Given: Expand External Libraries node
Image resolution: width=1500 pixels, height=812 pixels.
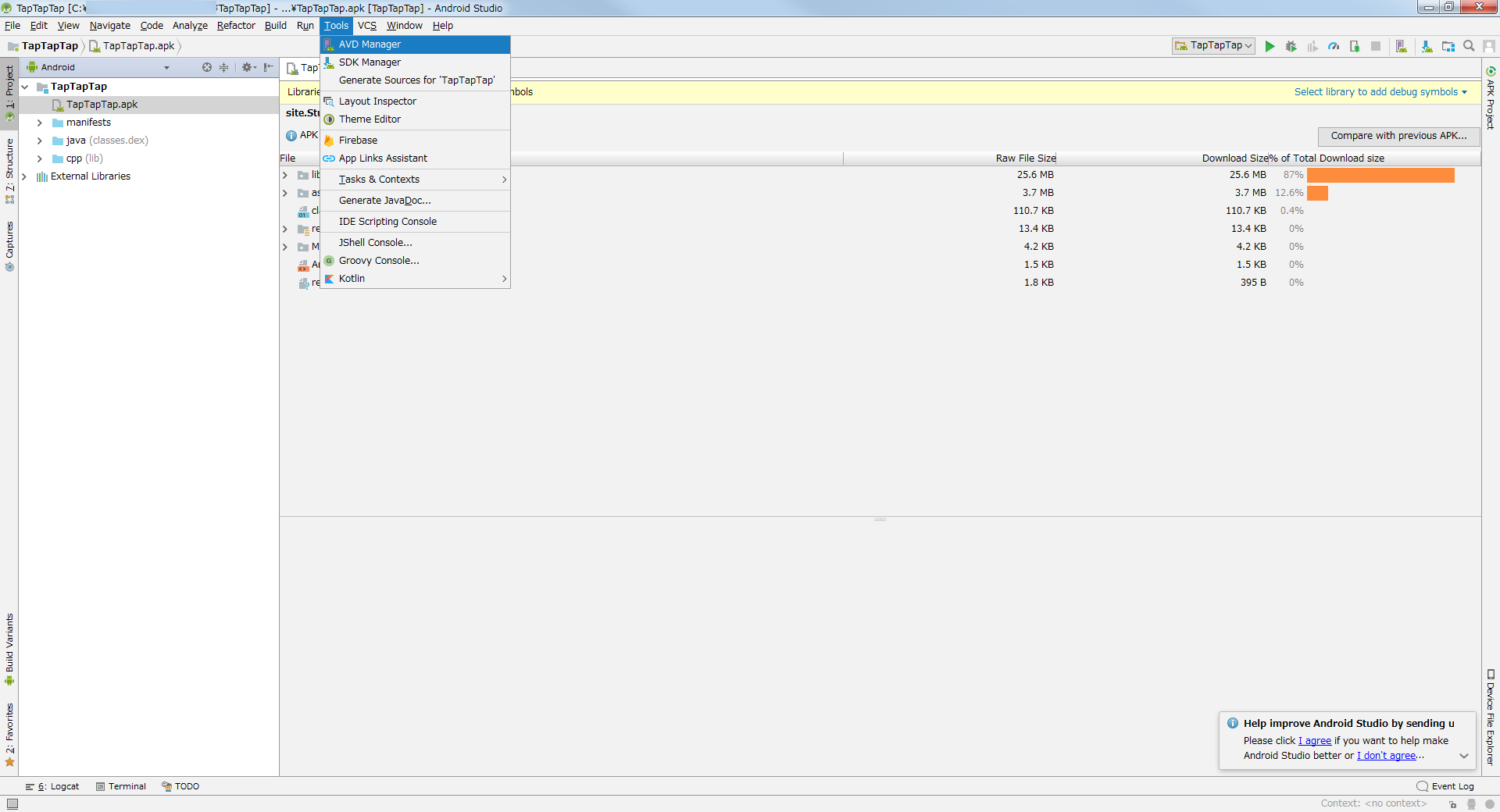Looking at the screenshot, I should click(24, 176).
